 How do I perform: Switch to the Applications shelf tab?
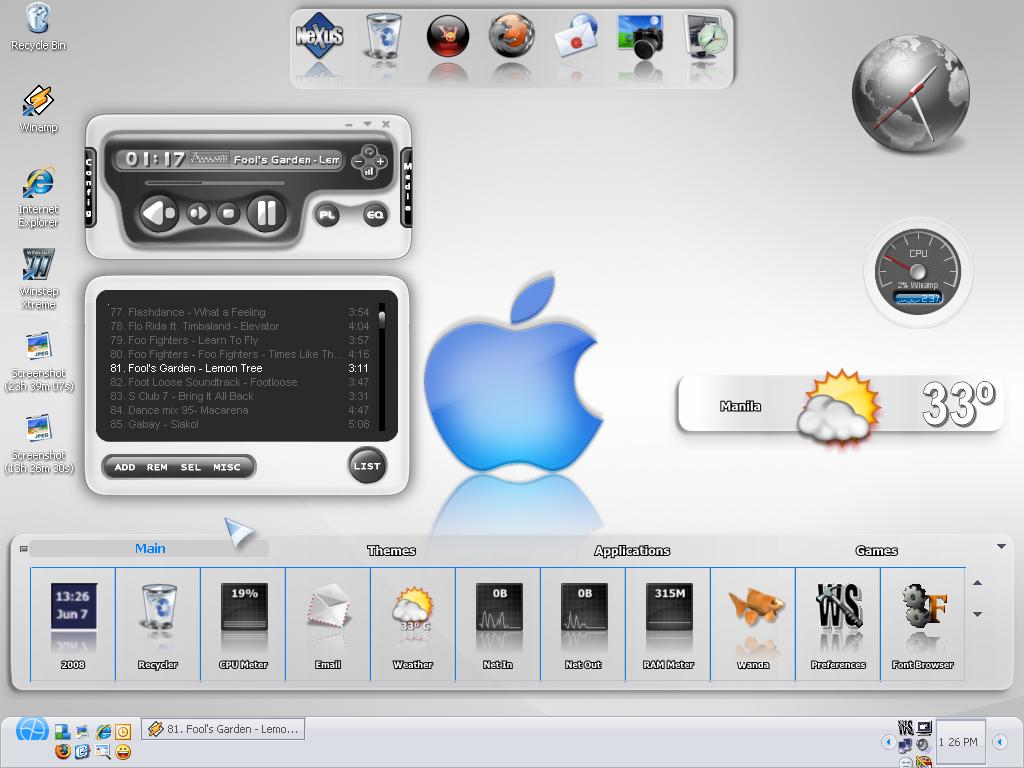(x=632, y=551)
